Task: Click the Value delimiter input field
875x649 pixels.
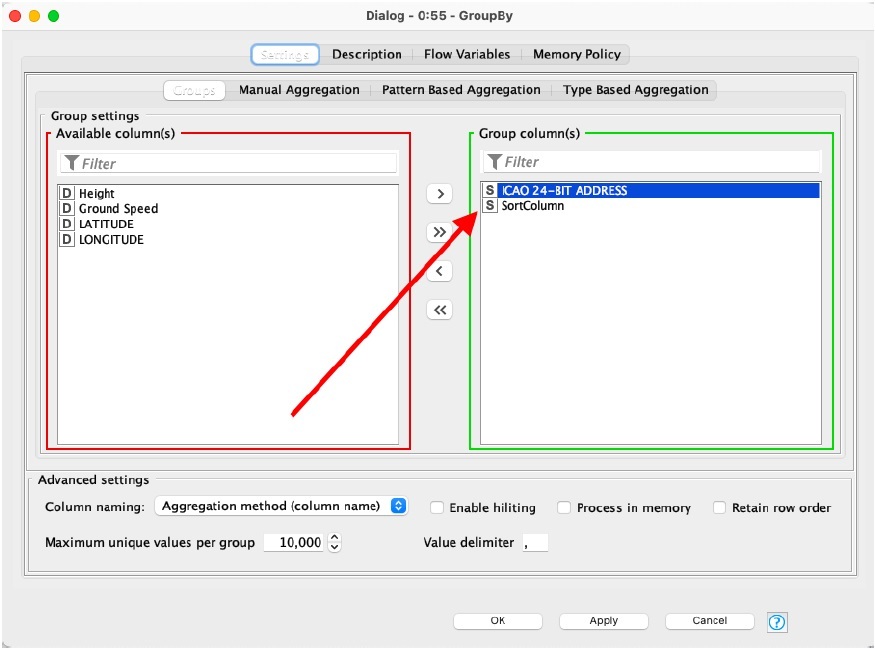Action: [x=535, y=542]
